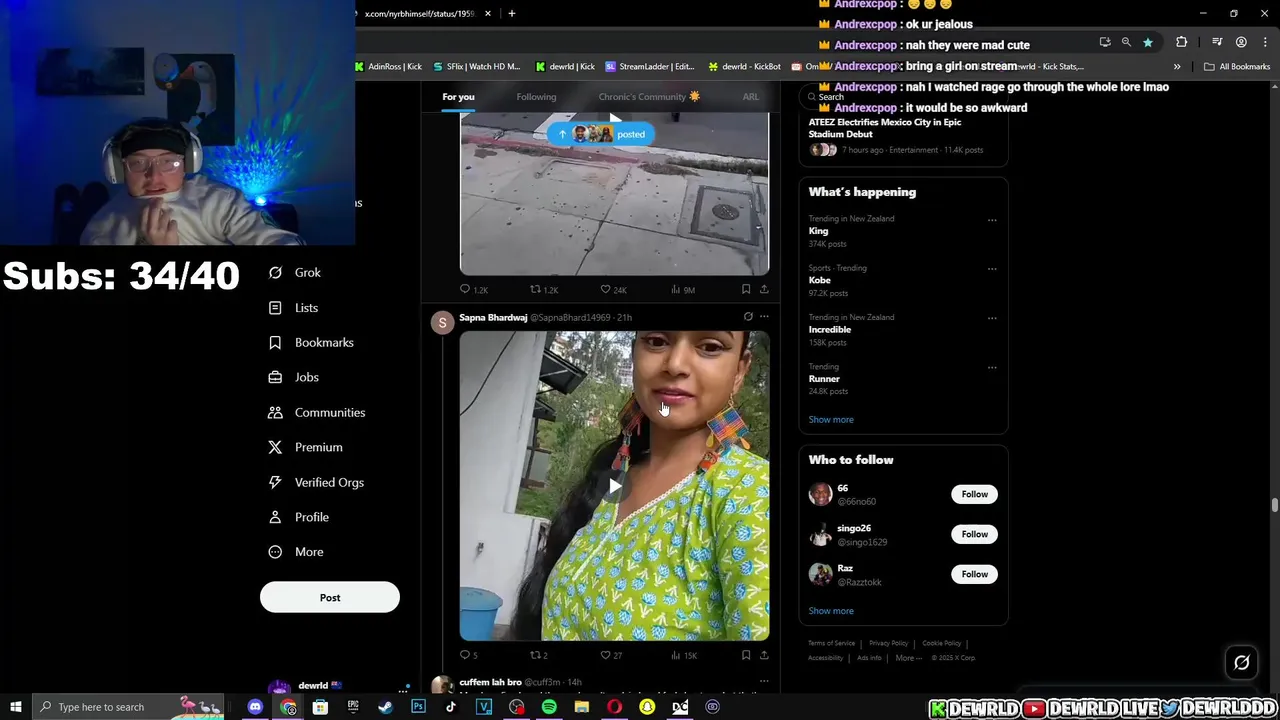The height and width of the screenshot is (720, 1280).
Task: Show new posts via the 'posted' pill
Action: pyautogui.click(x=601, y=134)
